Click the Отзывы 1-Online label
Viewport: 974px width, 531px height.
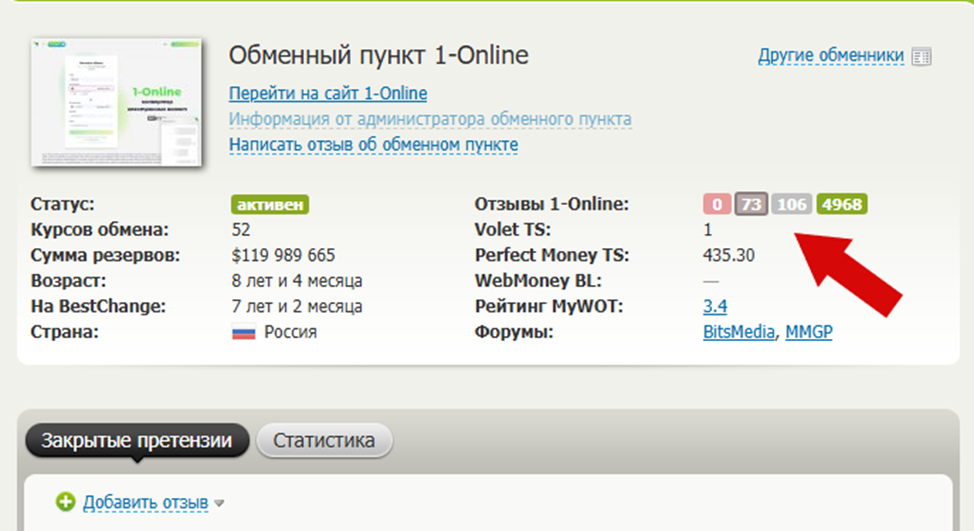(552, 204)
